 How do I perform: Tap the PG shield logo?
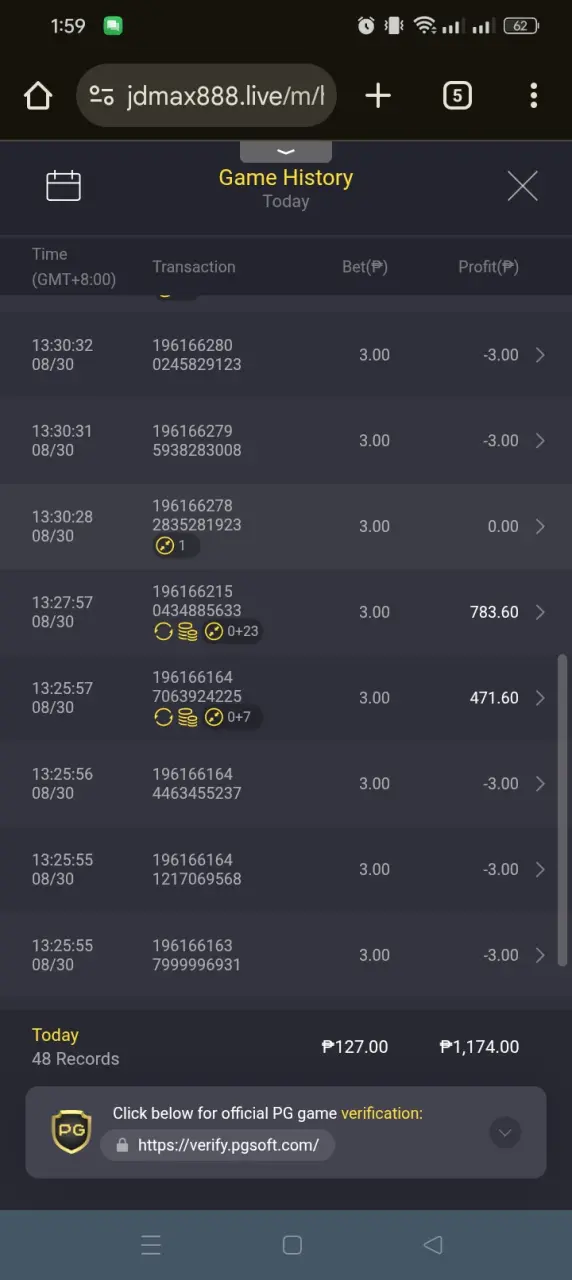point(71,1132)
